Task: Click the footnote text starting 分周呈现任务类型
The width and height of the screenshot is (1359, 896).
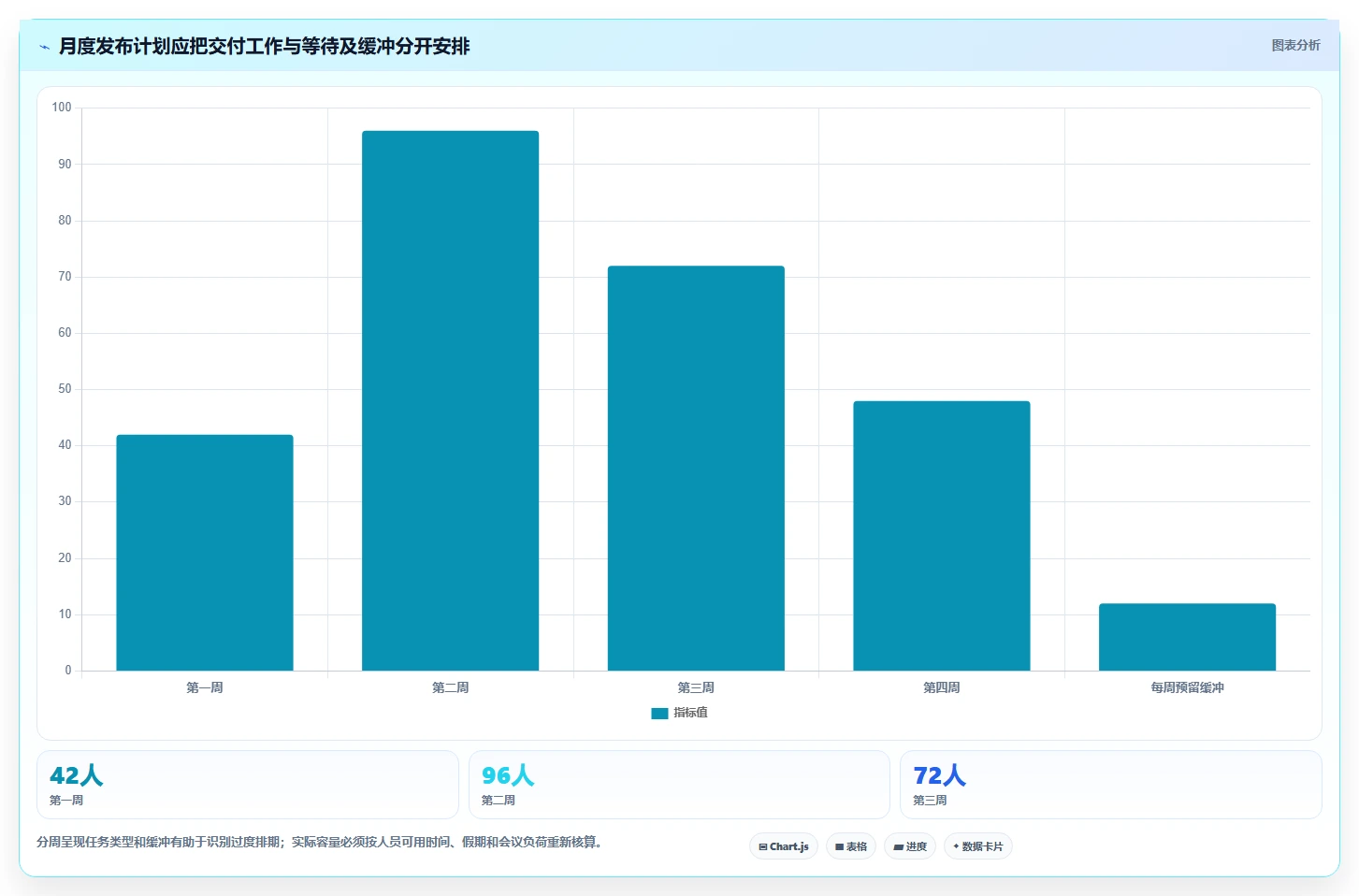Action: [x=323, y=842]
